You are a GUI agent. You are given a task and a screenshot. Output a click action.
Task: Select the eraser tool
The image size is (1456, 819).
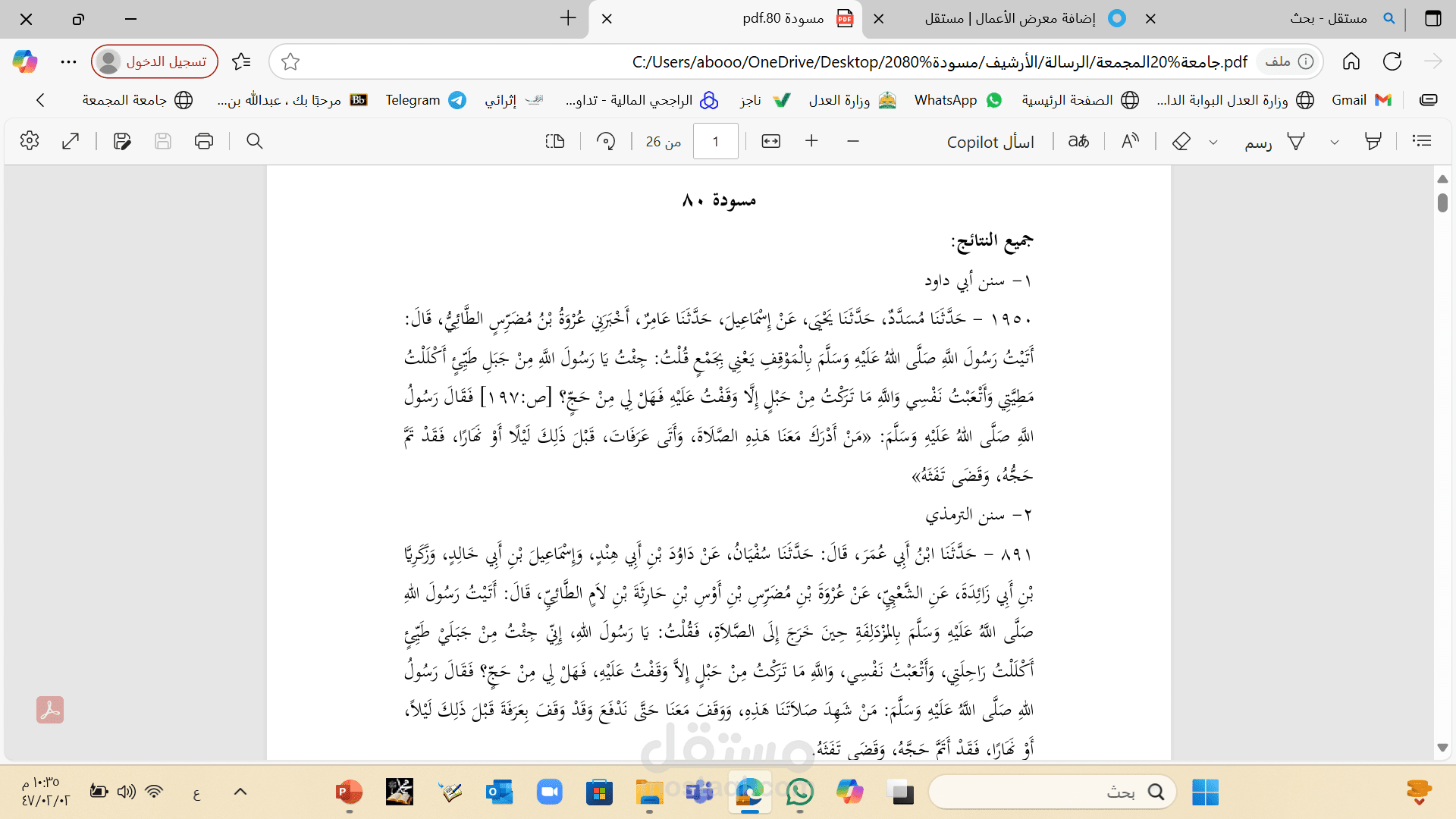1181,141
